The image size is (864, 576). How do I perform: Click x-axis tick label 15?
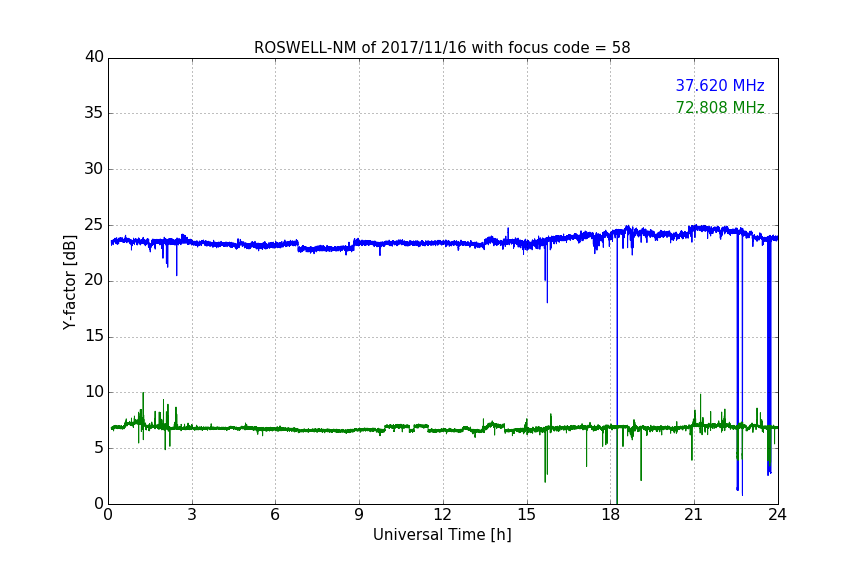[x=526, y=515]
